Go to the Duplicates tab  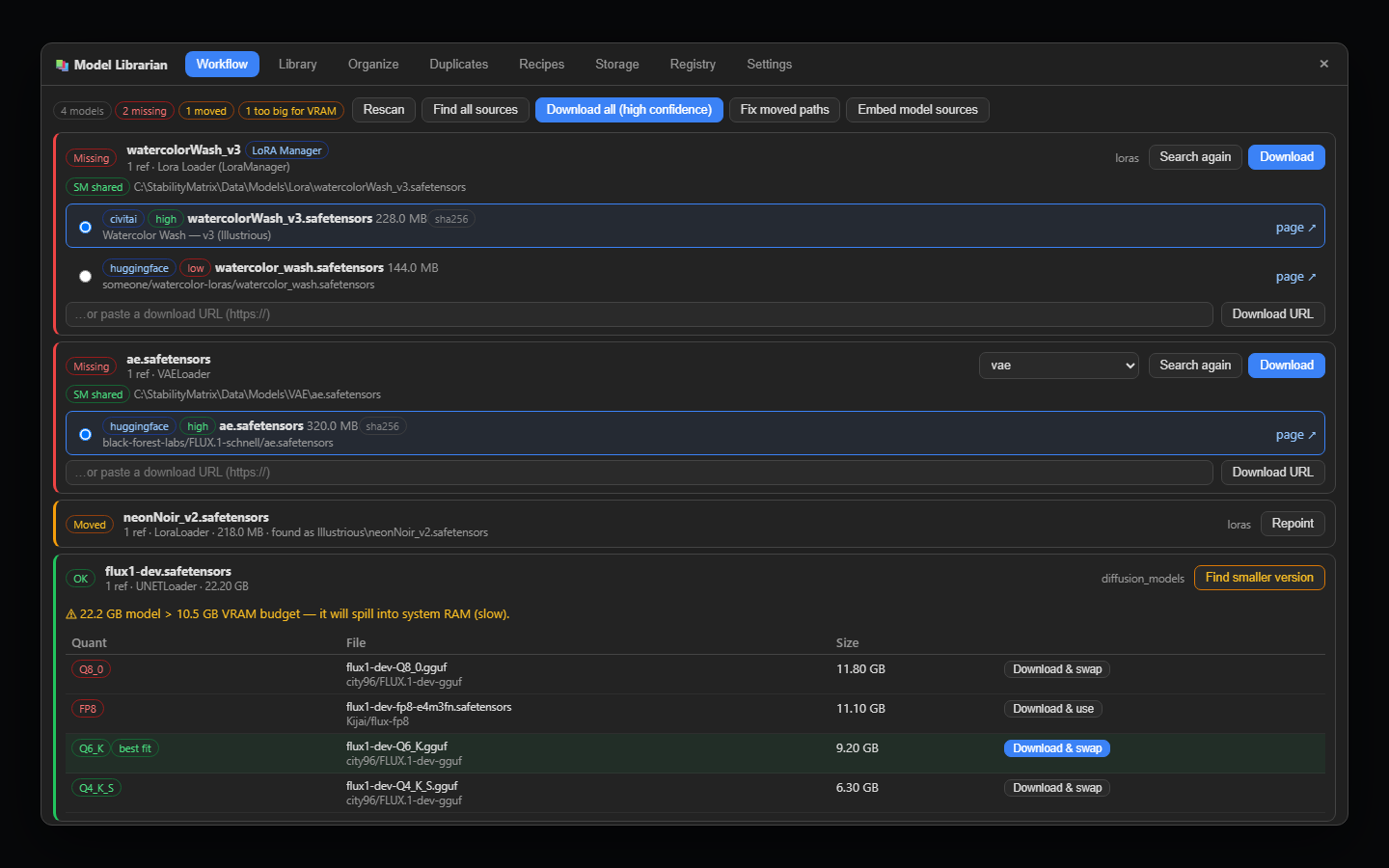458,64
